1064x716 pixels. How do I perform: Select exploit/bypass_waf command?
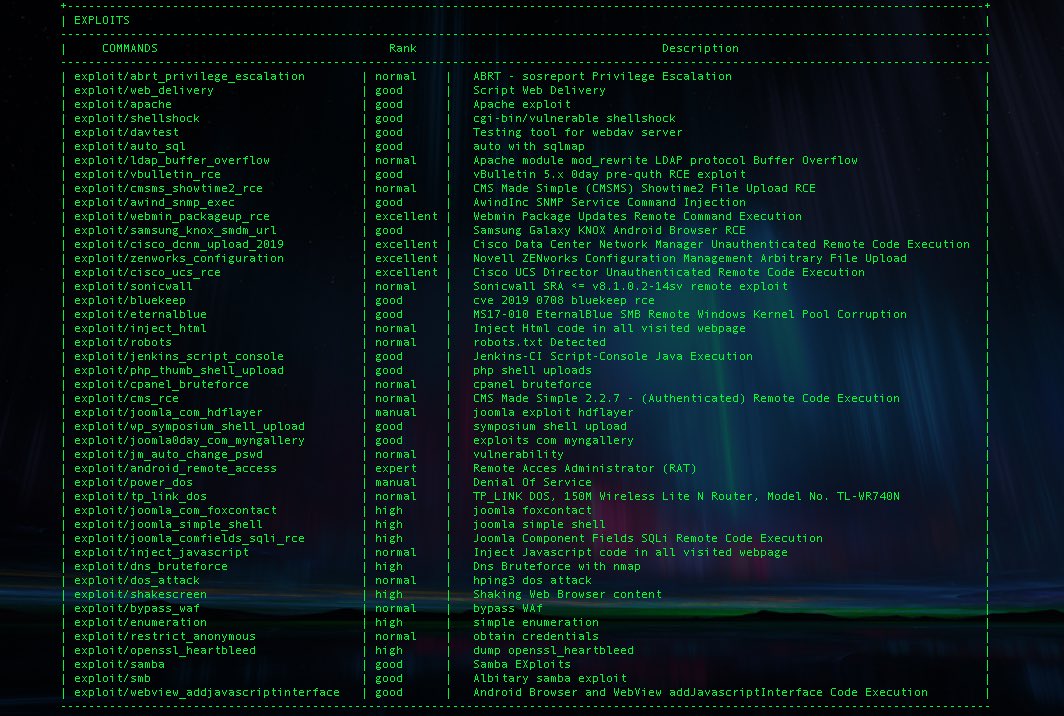coord(137,609)
